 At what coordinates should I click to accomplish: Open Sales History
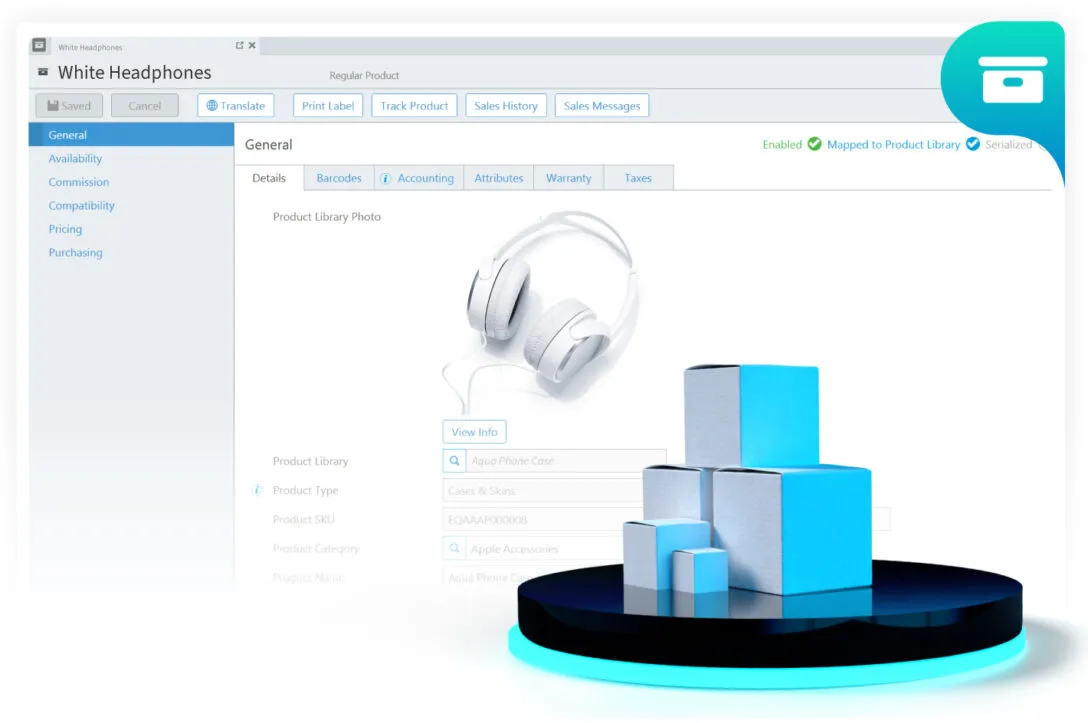pos(506,105)
